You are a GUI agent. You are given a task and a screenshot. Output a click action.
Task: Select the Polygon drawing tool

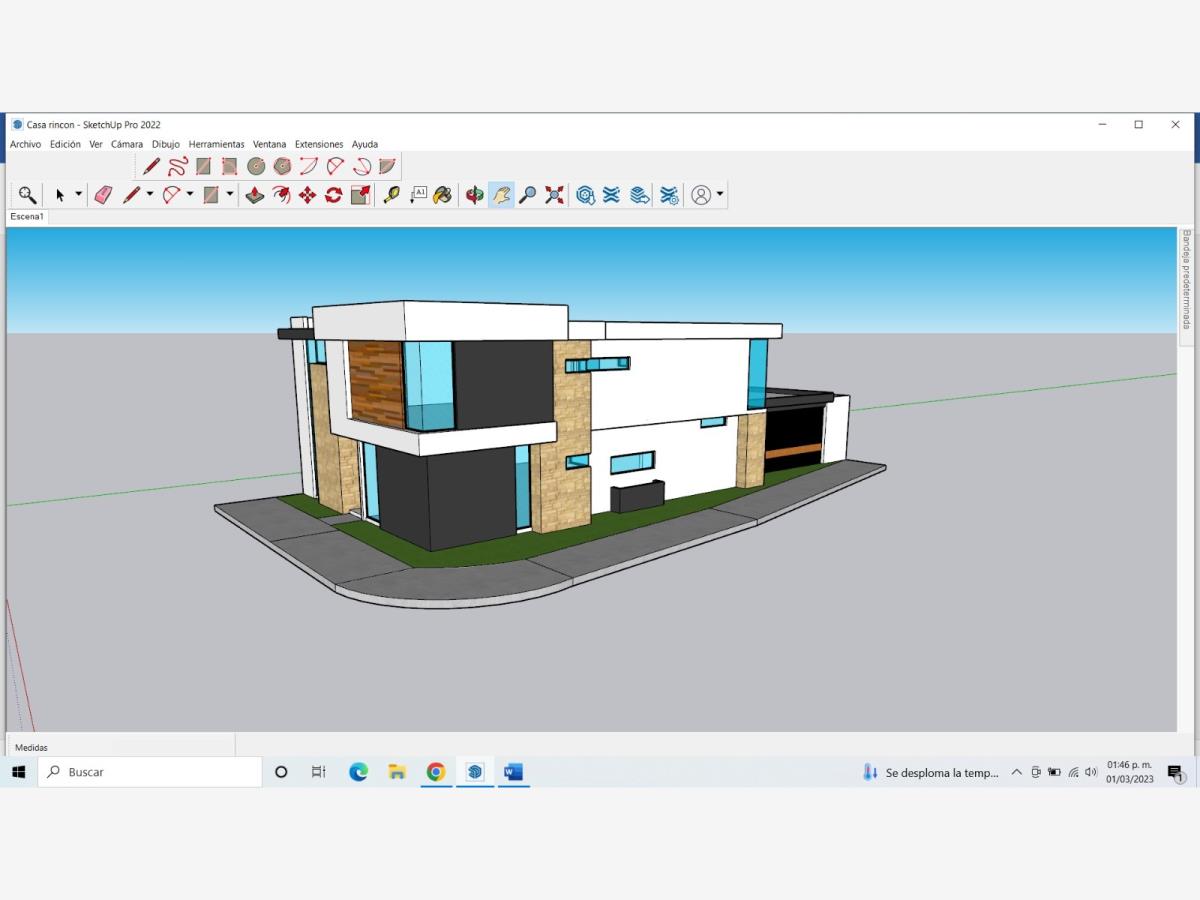282,166
